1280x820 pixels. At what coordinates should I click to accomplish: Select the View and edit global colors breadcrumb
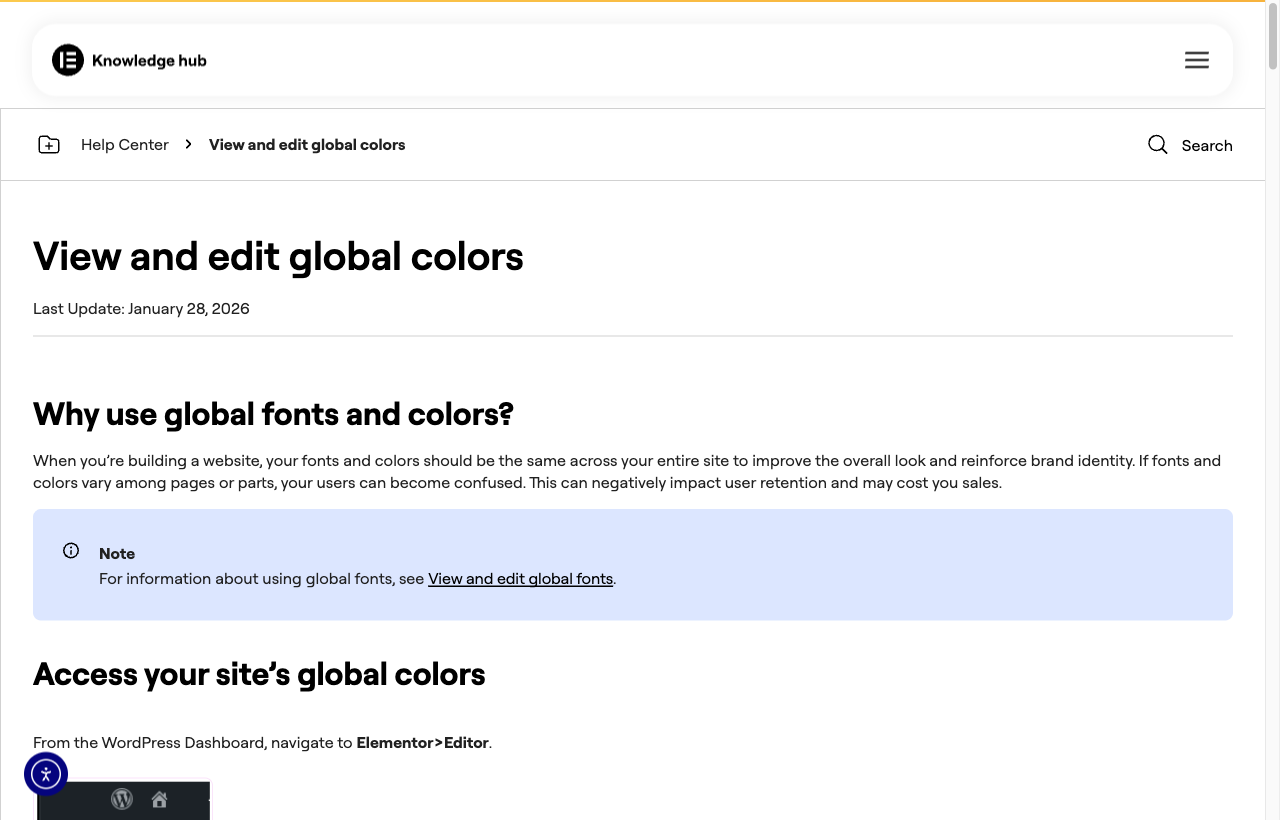[307, 145]
